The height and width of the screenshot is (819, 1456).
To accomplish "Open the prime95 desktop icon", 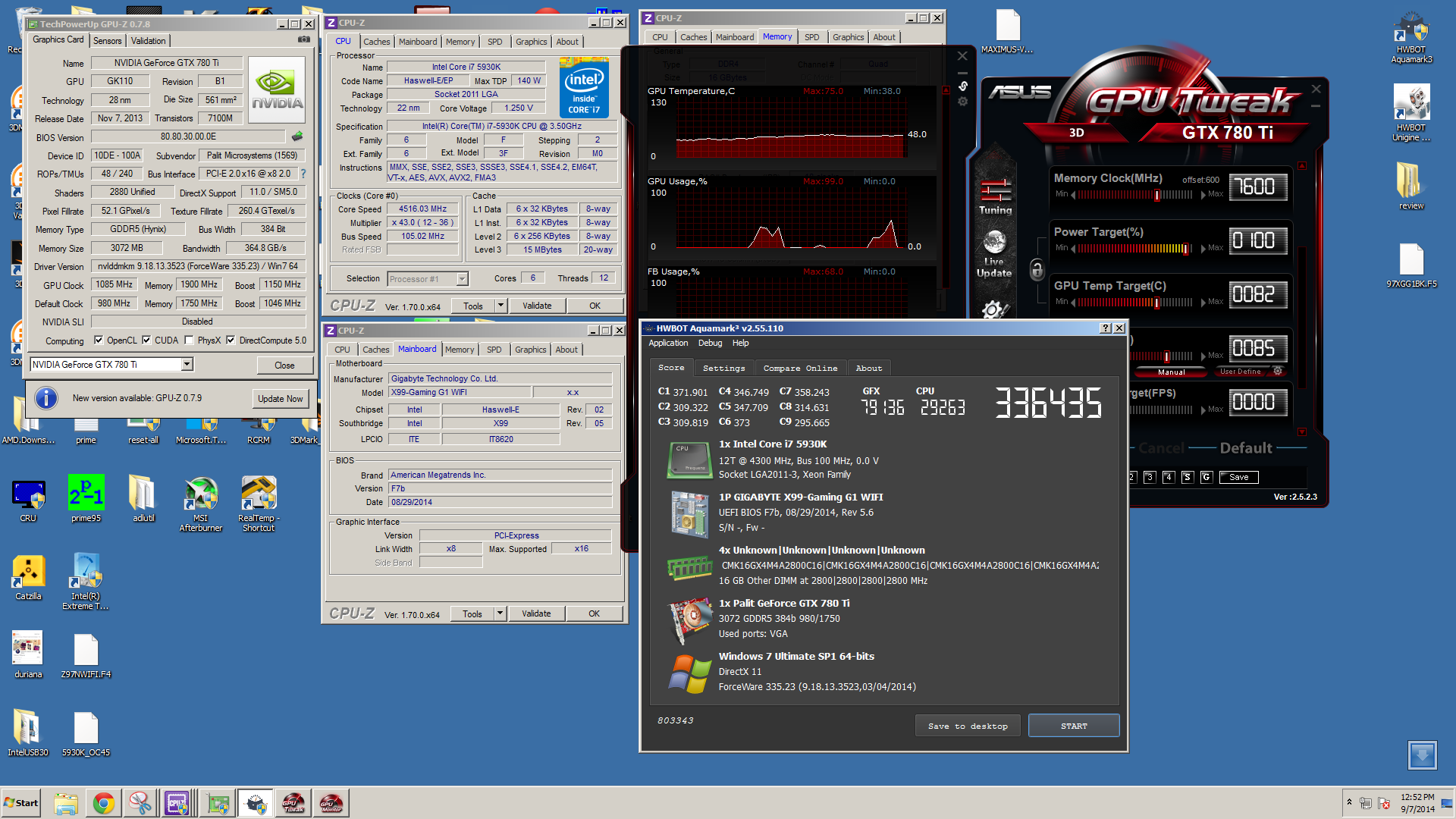I will pyautogui.click(x=86, y=499).
